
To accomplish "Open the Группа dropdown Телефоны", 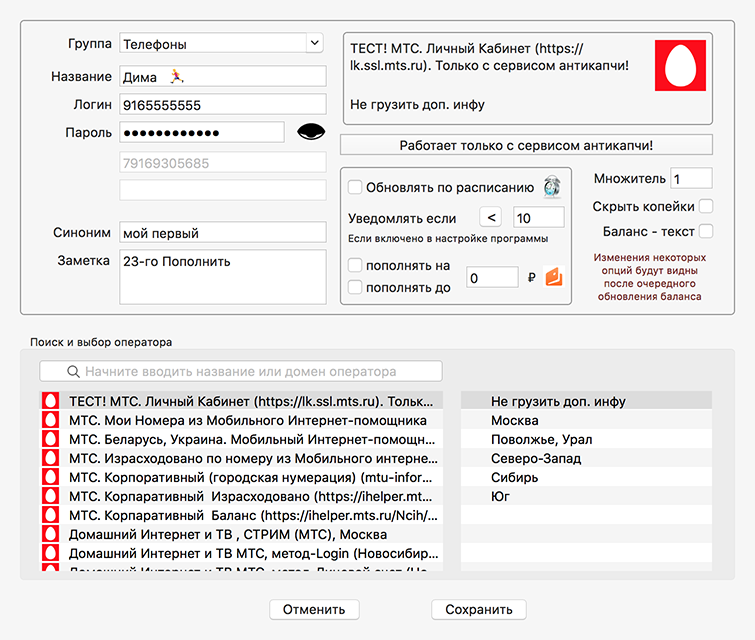I will coord(221,43).
